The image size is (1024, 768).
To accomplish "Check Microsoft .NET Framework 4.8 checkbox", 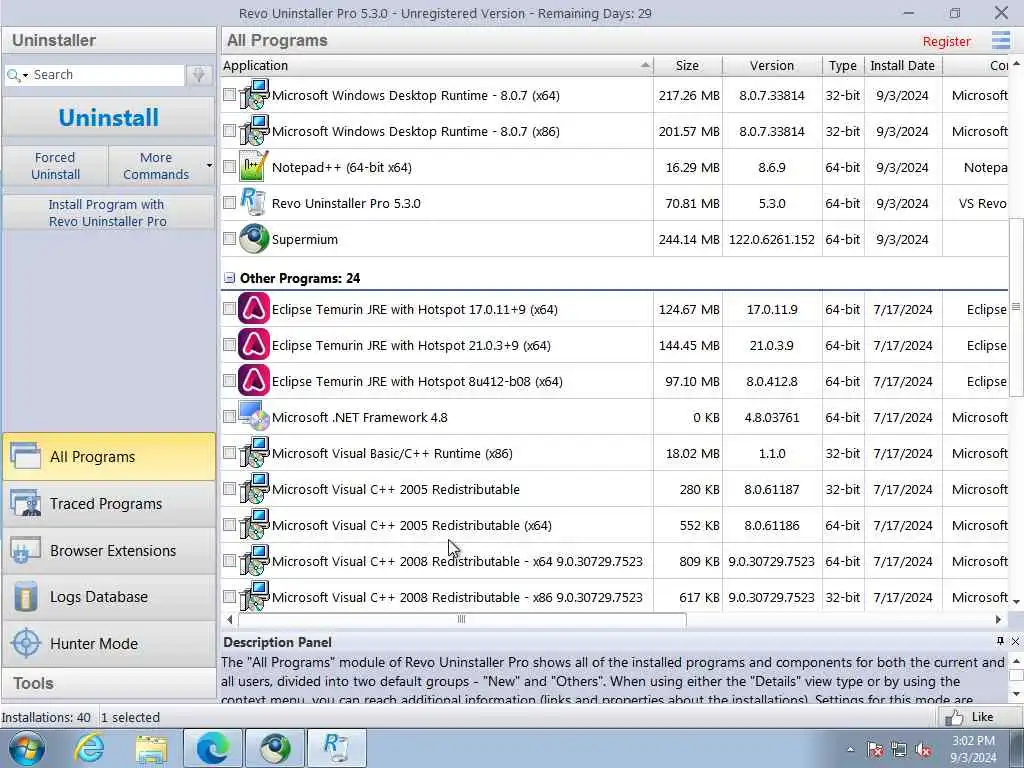I will (x=229, y=417).
